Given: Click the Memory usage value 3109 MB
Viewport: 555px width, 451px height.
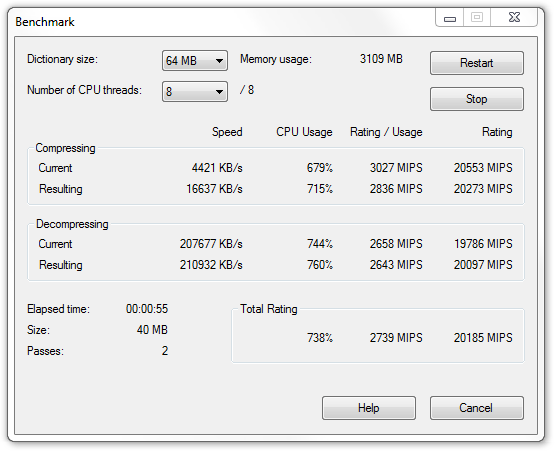Looking at the screenshot, I should pos(381,59).
